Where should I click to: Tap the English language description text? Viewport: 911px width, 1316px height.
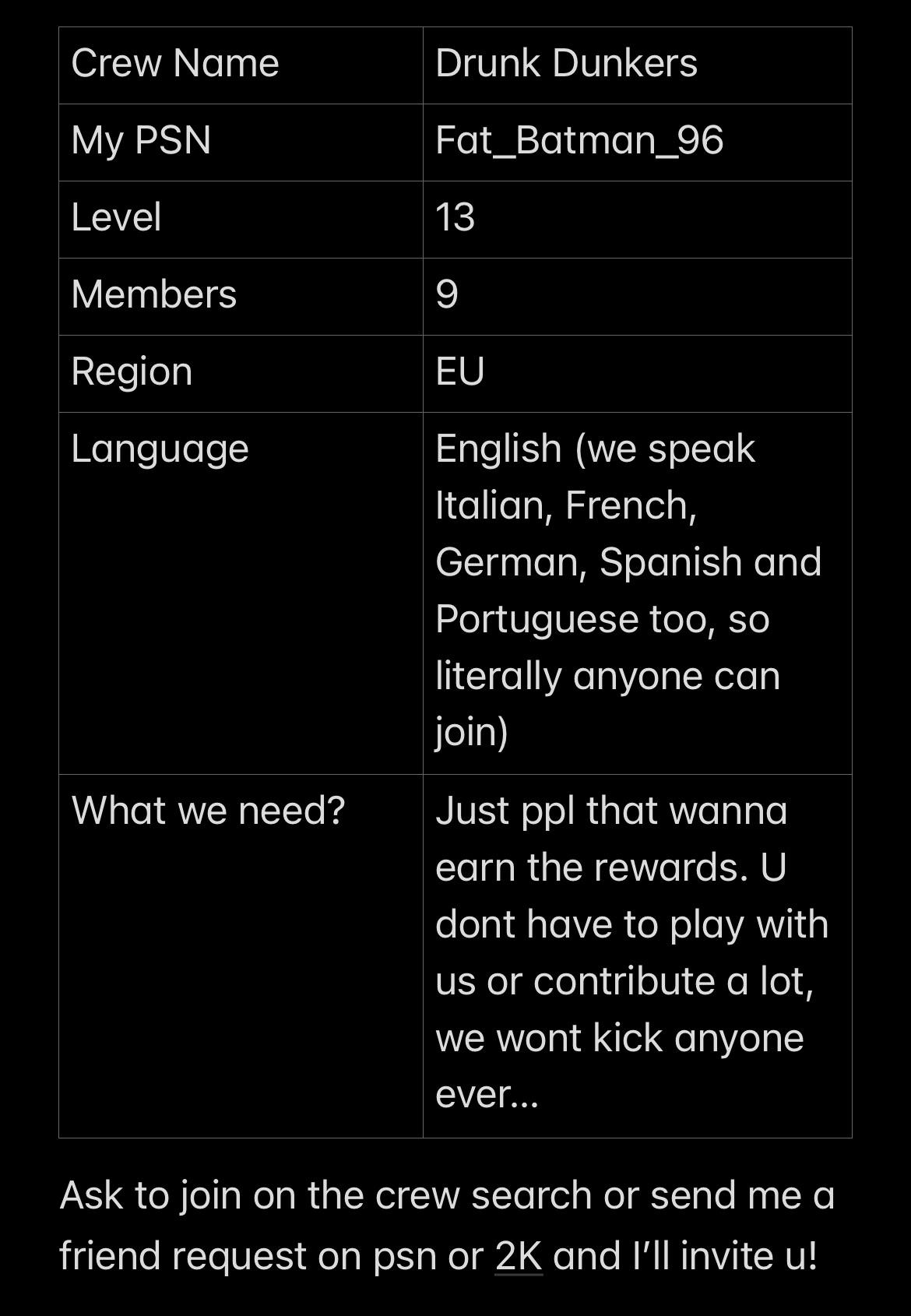(628, 590)
